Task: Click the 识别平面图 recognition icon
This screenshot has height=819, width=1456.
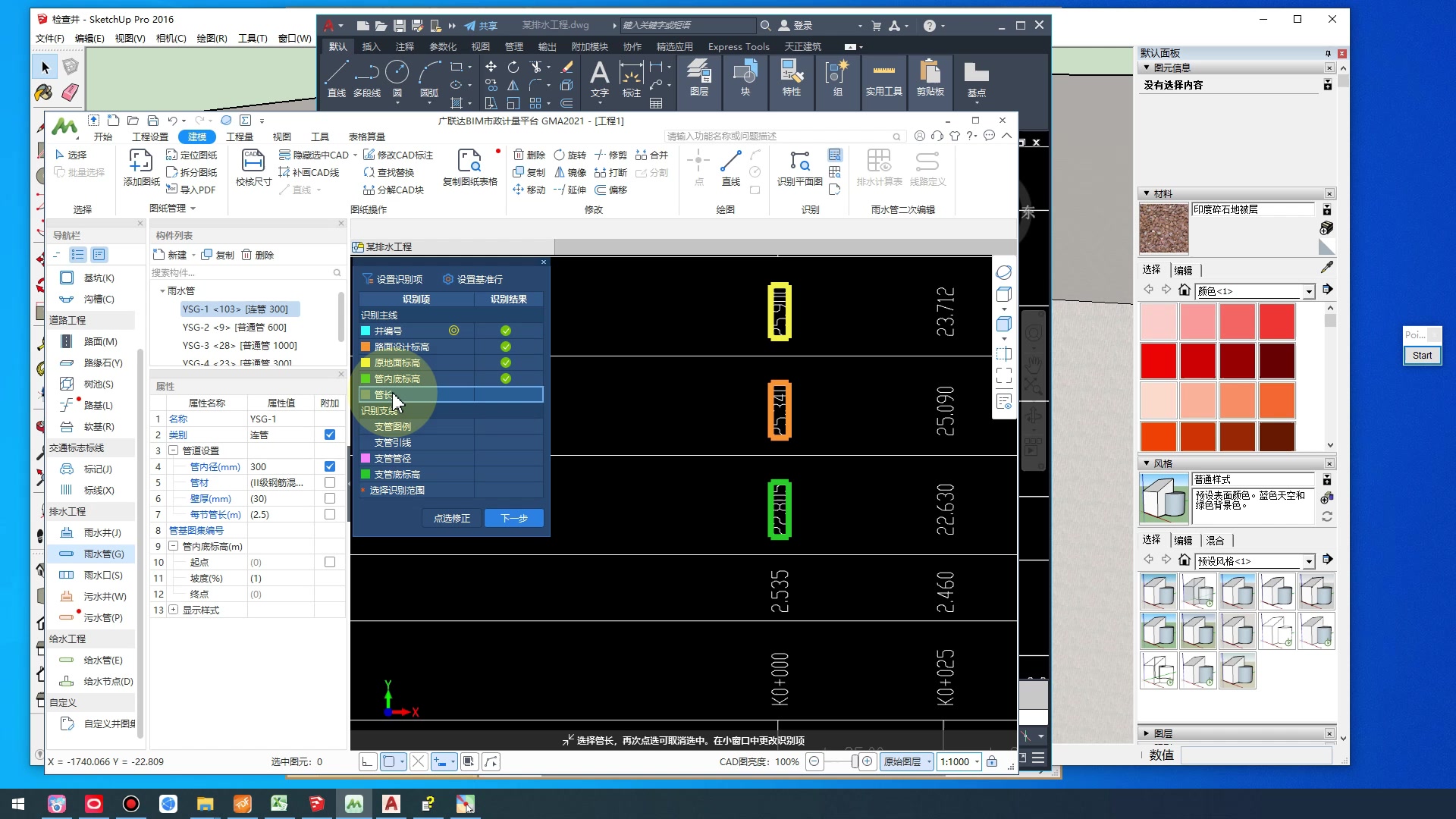Action: (799, 162)
